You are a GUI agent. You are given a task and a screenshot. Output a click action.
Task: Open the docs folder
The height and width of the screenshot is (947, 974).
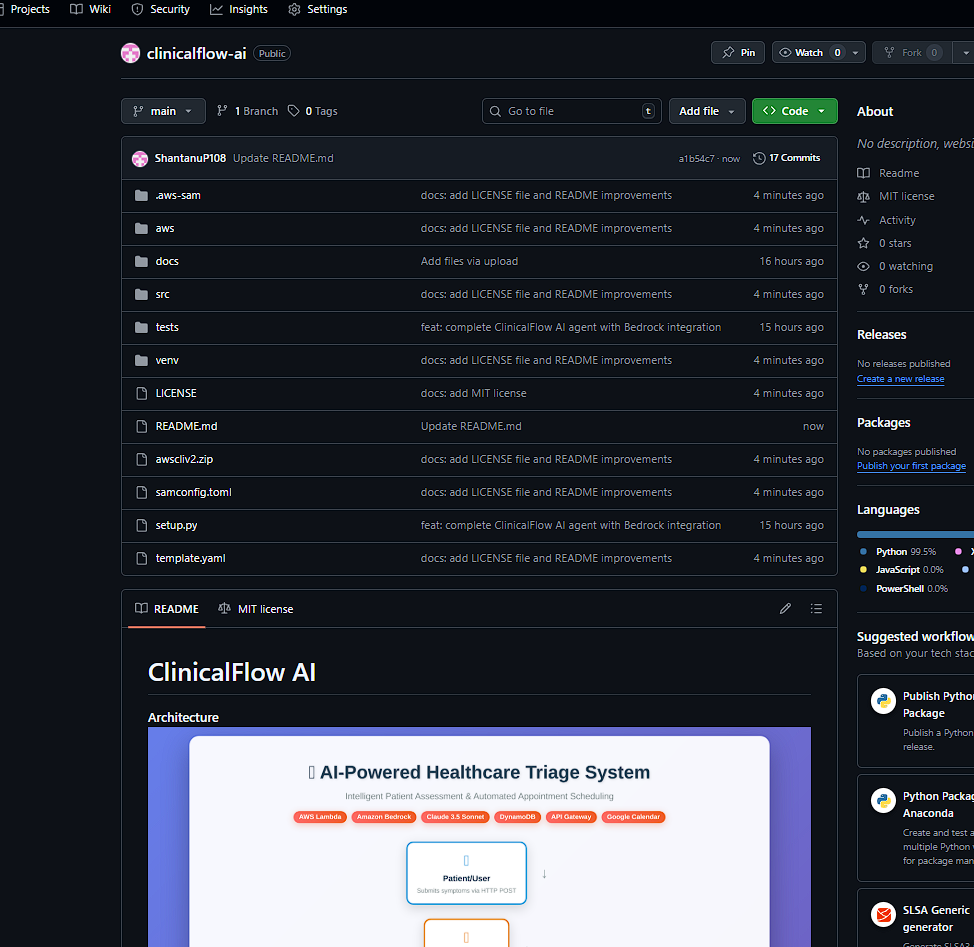(x=167, y=261)
